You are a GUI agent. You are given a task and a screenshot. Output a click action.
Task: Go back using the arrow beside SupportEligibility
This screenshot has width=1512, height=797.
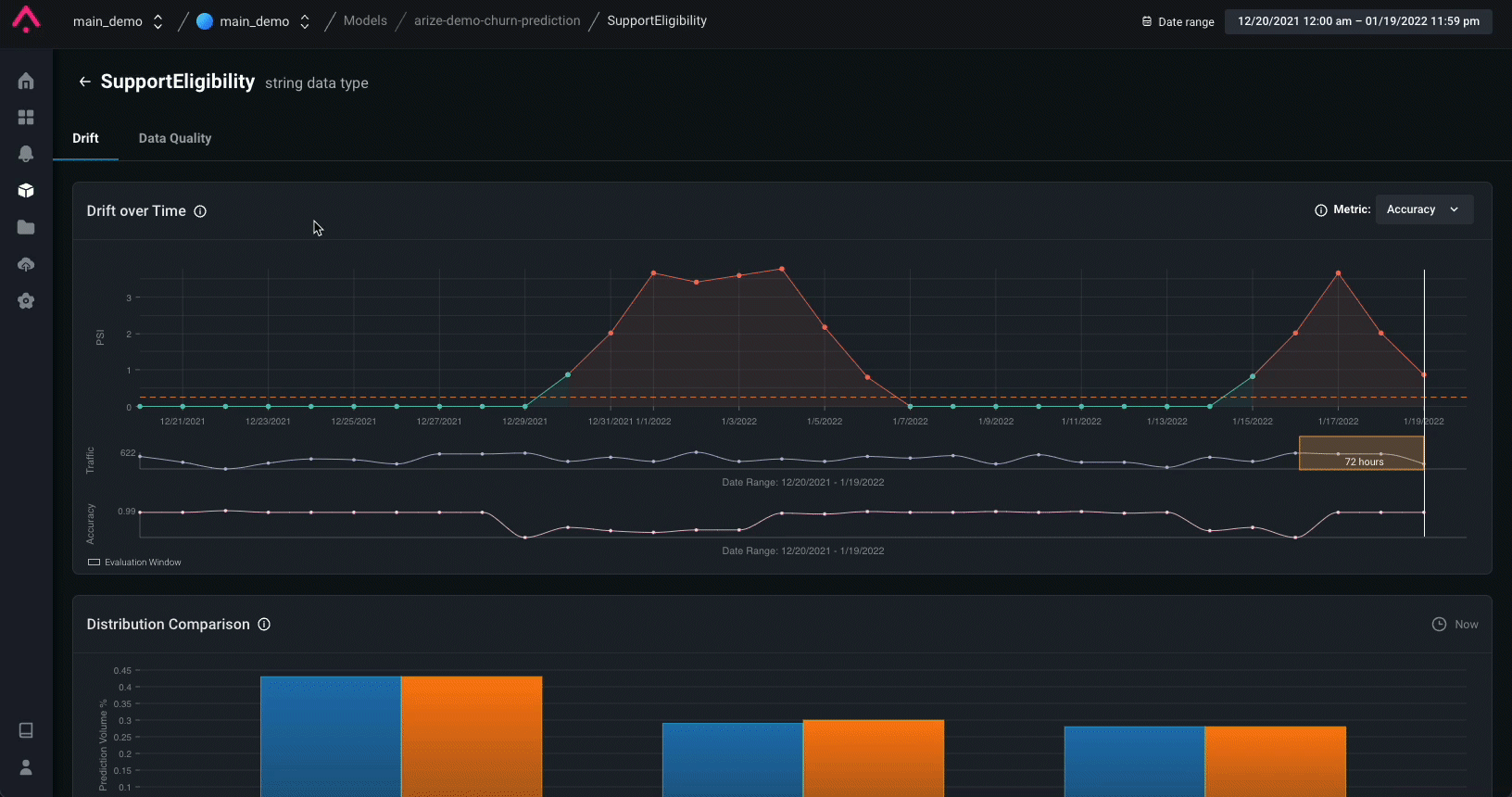[84, 82]
